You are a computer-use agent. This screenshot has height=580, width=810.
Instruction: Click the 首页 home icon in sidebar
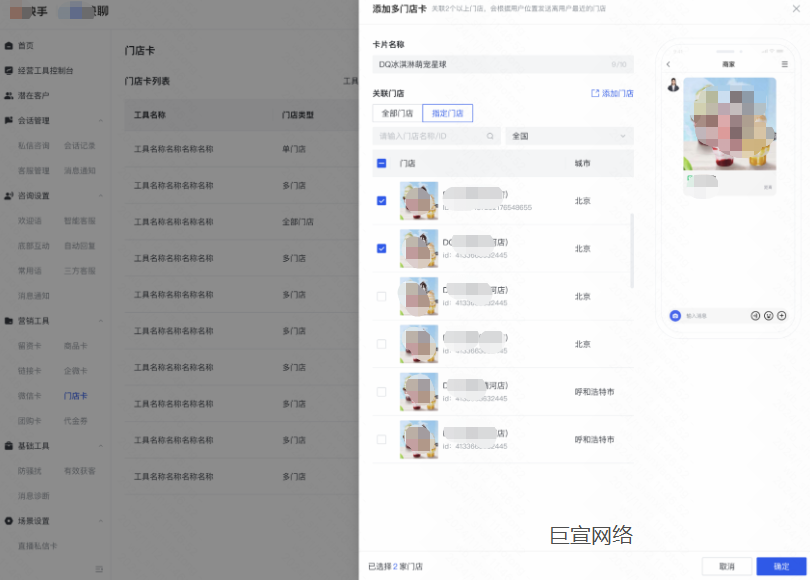click(x=9, y=45)
